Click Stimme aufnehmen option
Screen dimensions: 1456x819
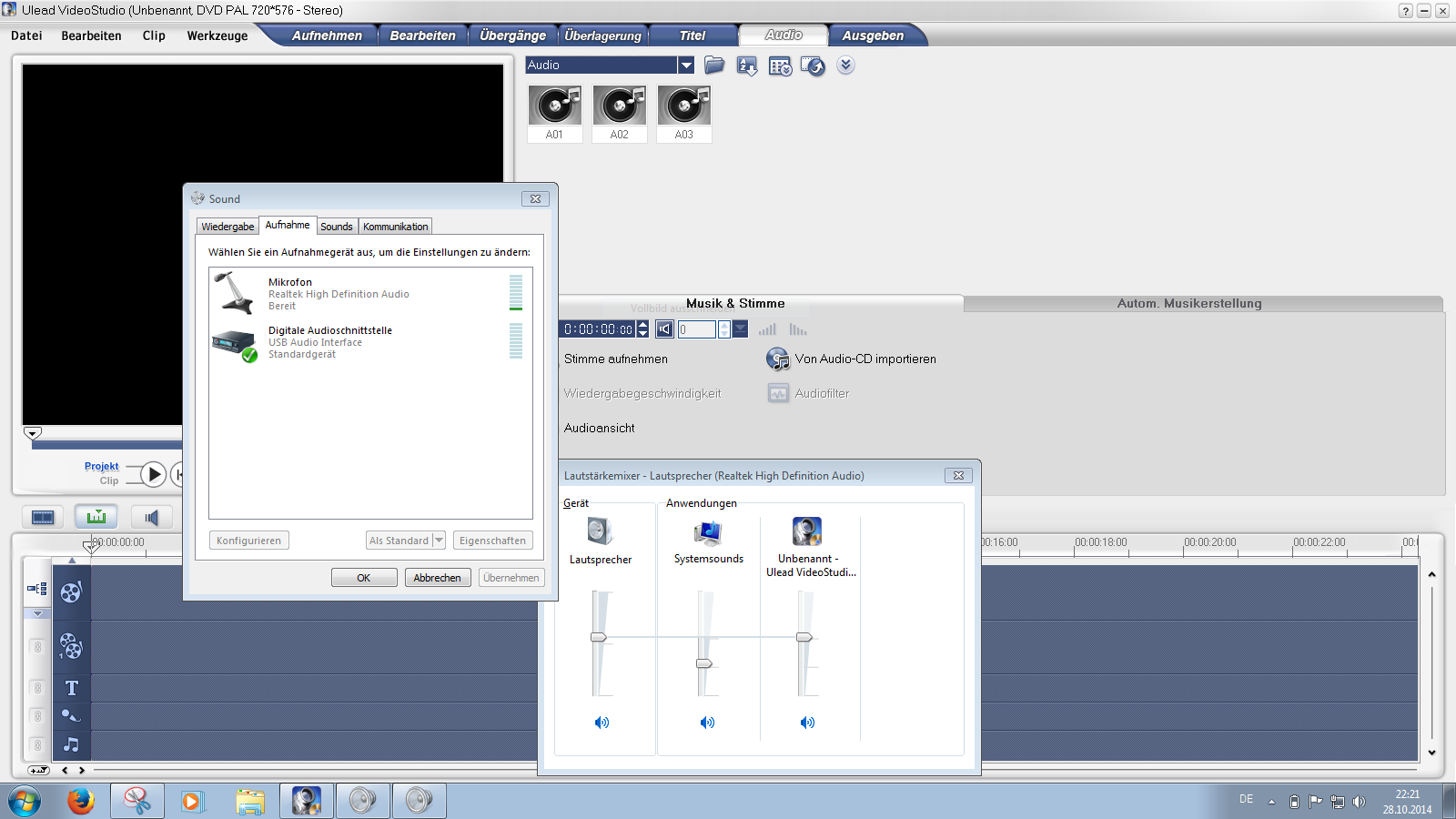(x=616, y=359)
